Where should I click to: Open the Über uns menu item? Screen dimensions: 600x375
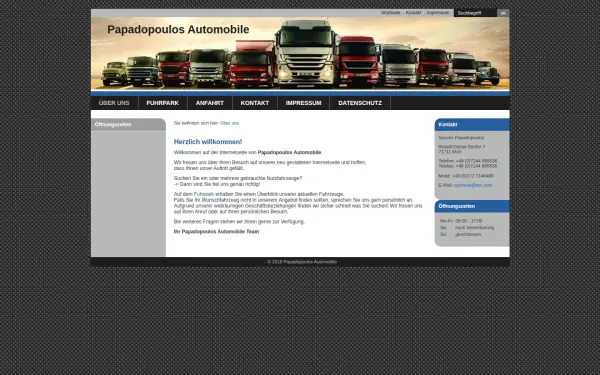coord(114,103)
